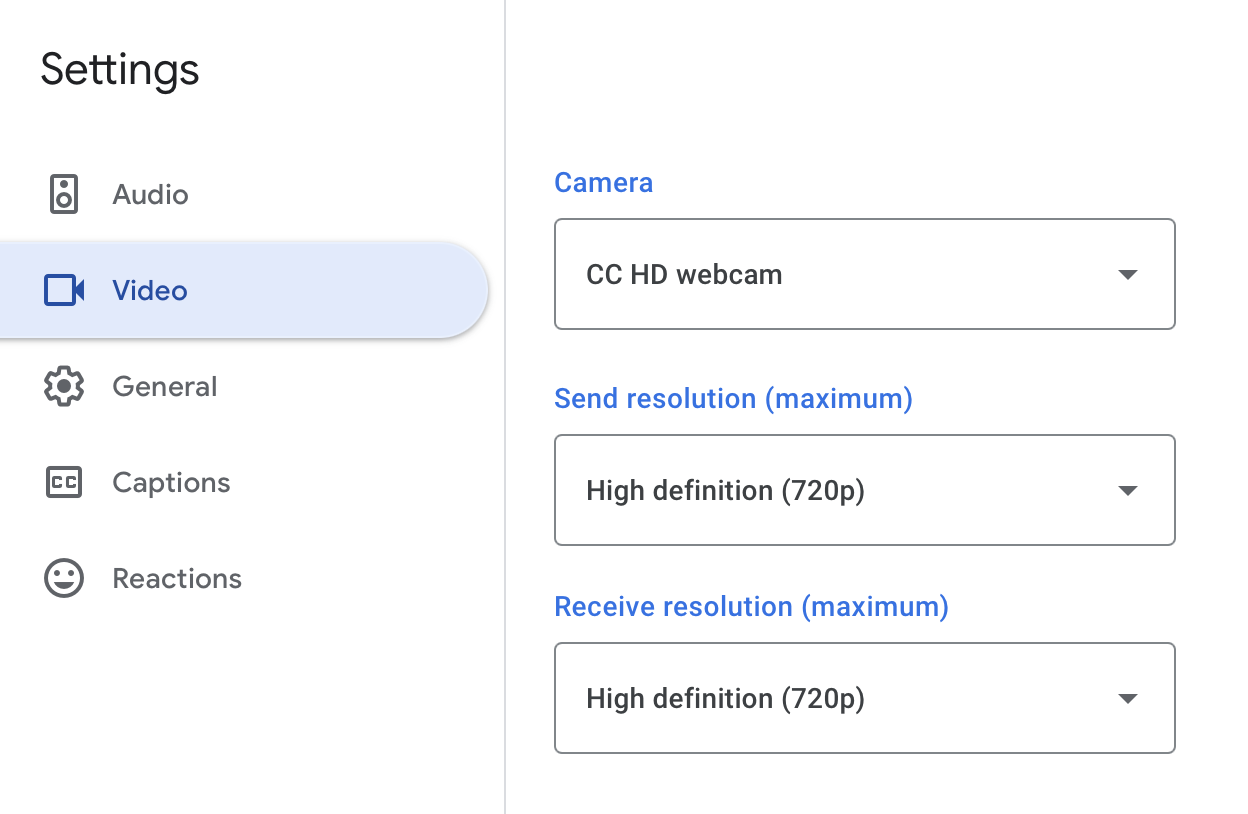
Task: Expand the camera dropdown arrow
Action: pos(1128,274)
